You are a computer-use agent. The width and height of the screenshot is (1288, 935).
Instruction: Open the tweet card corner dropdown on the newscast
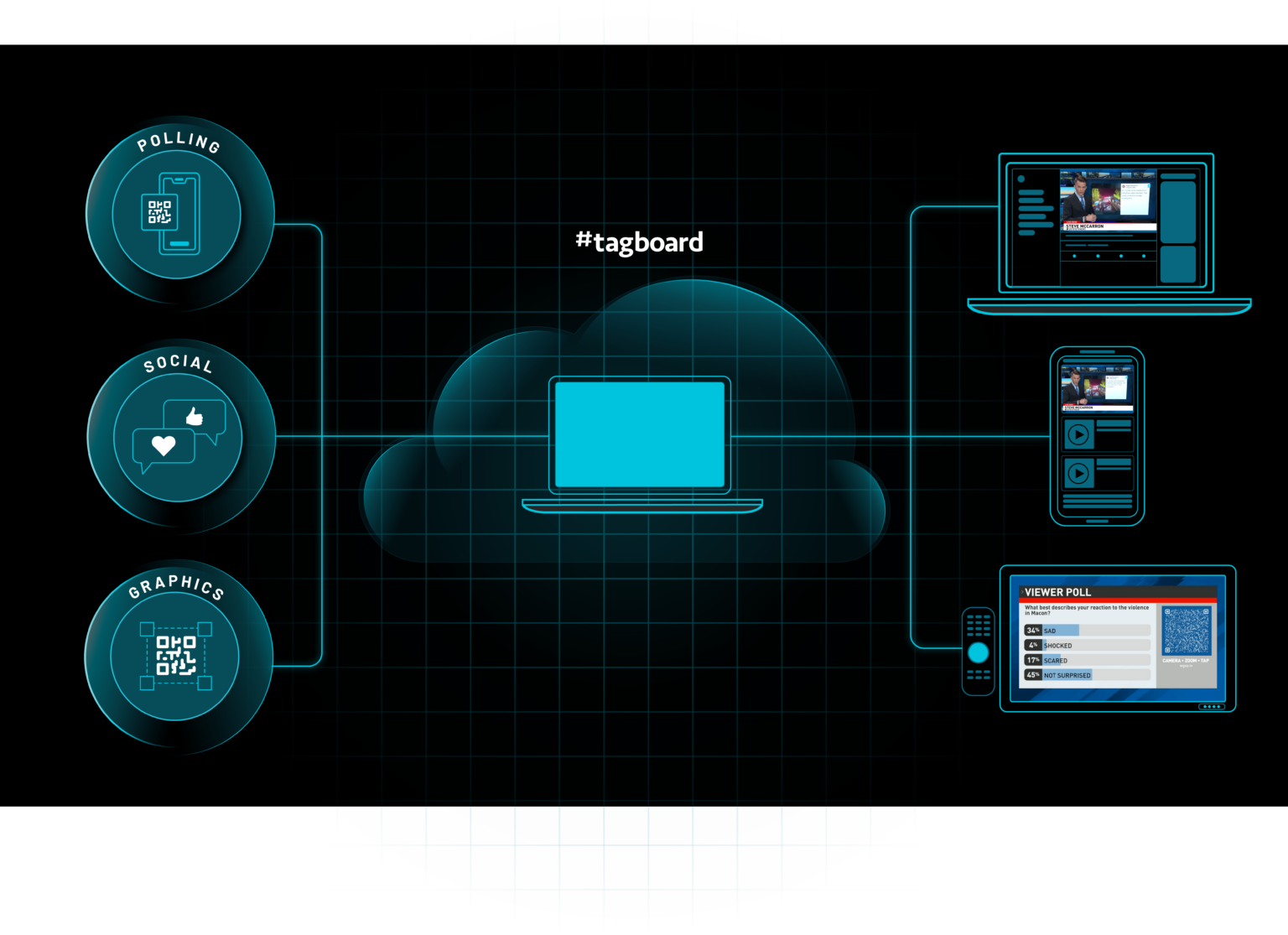(x=1149, y=186)
